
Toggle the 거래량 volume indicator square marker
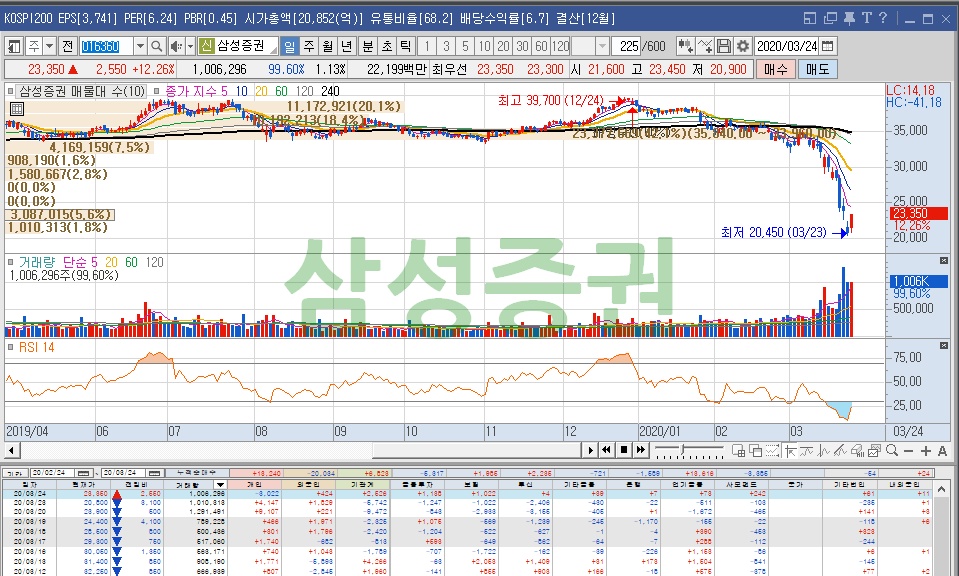pyautogui.click(x=10, y=262)
